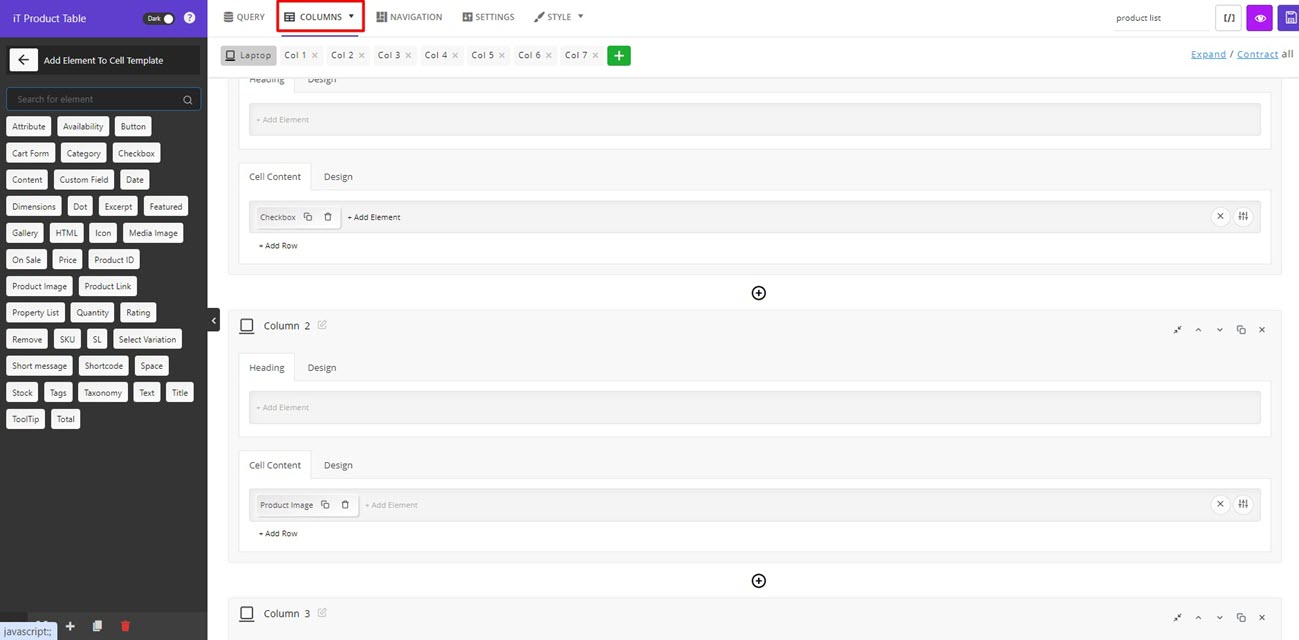The image size is (1299, 640).
Task: Collapse Column 2 with the shrink arrows icon
Action: (1178, 330)
